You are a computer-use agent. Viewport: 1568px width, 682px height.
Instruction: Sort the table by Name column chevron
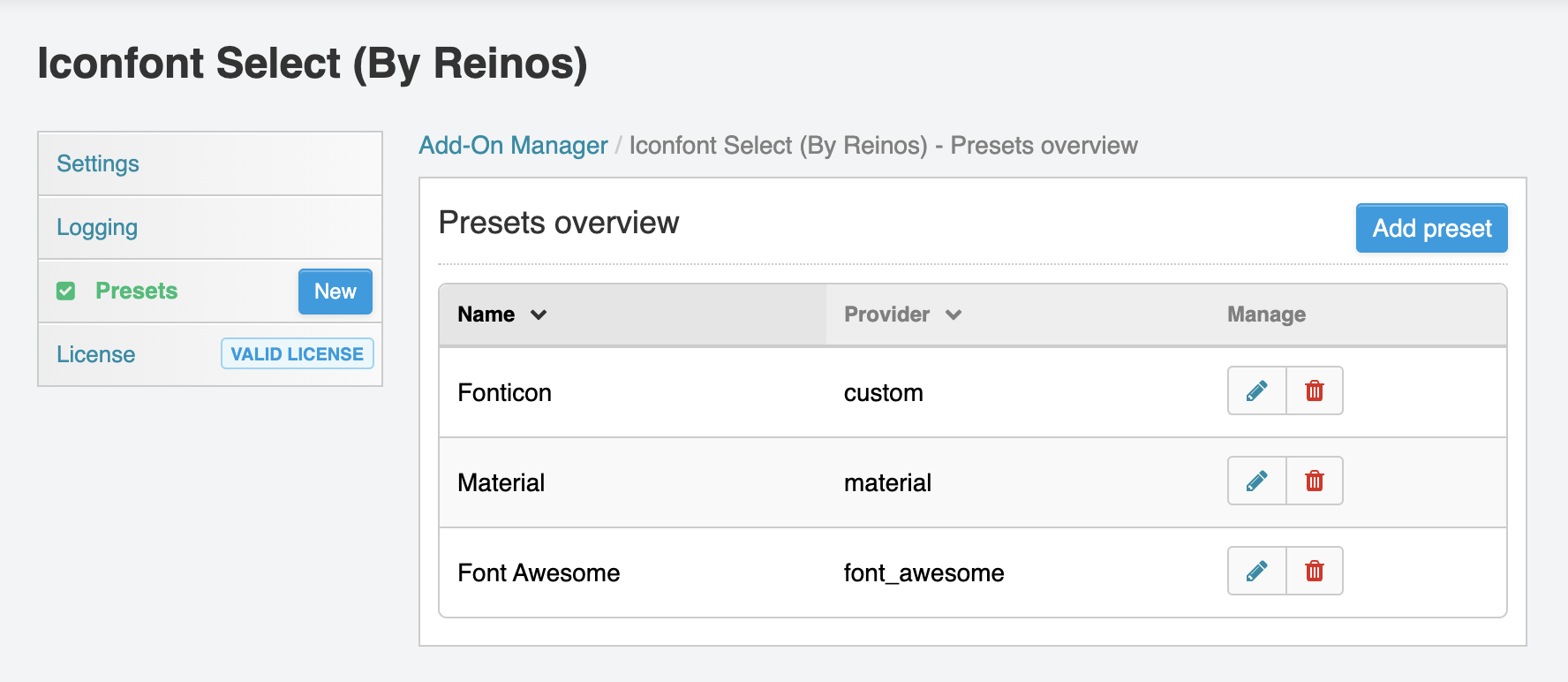click(x=539, y=314)
